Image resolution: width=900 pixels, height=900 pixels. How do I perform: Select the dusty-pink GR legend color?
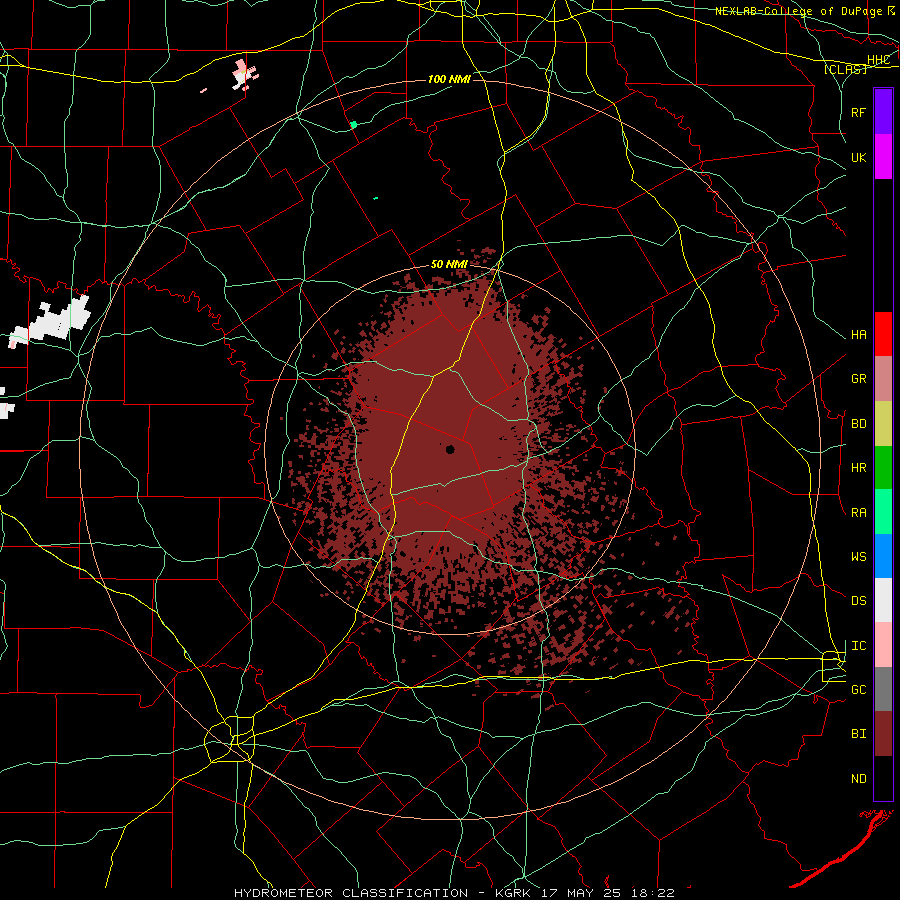(883, 379)
